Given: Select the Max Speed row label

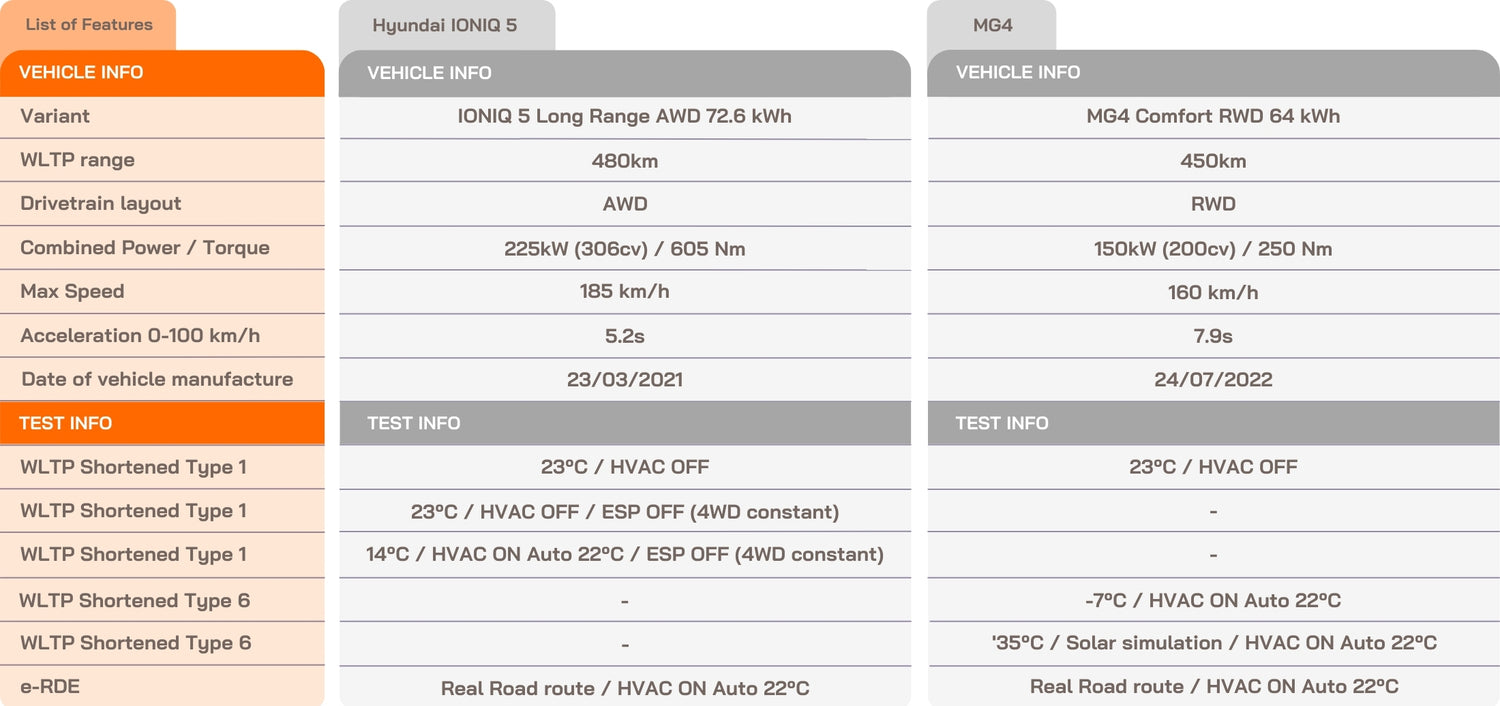Looking at the screenshot, I should (x=72, y=292).
